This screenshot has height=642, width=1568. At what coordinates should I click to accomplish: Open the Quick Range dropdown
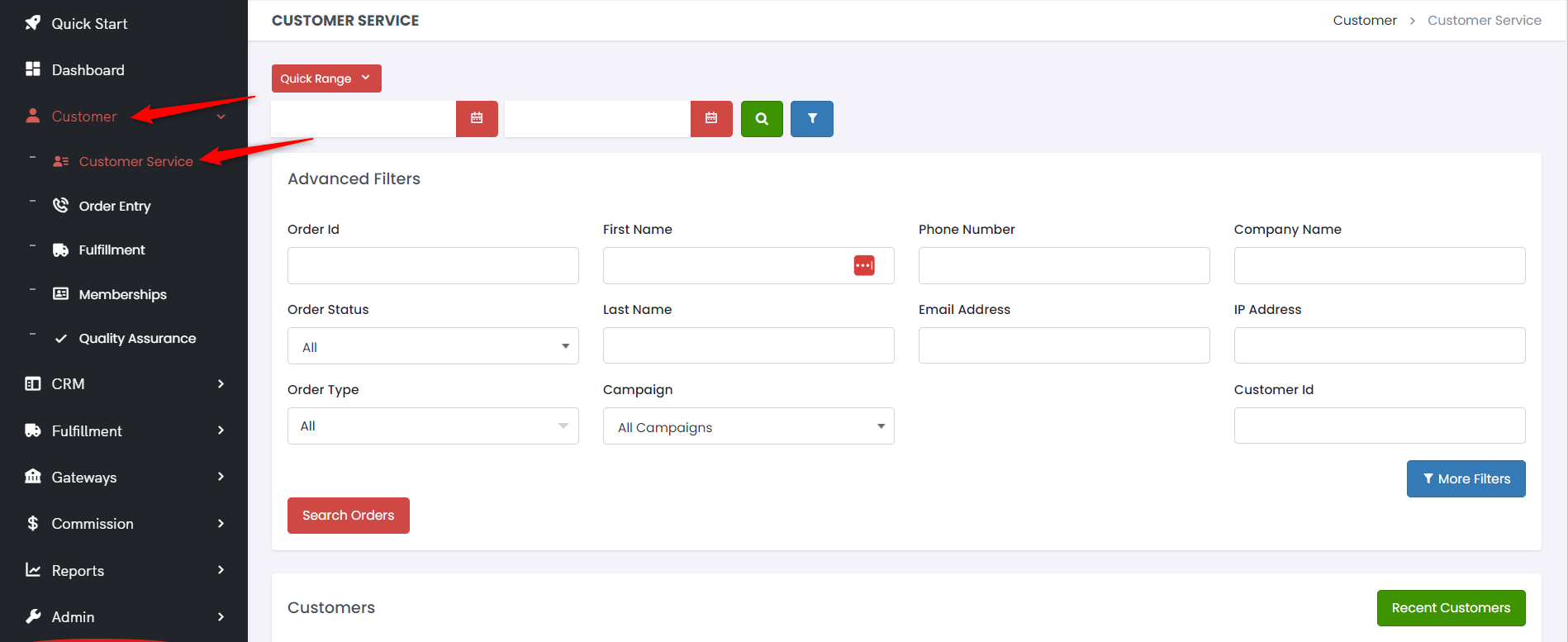coord(326,78)
